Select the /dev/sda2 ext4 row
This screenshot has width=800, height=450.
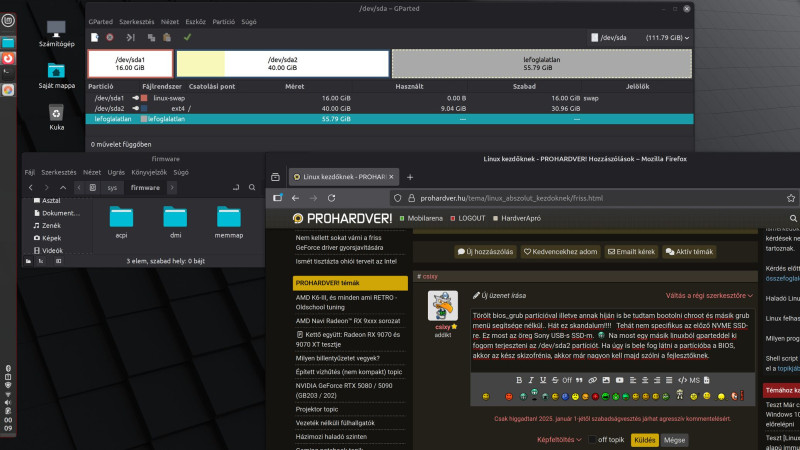coord(390,108)
